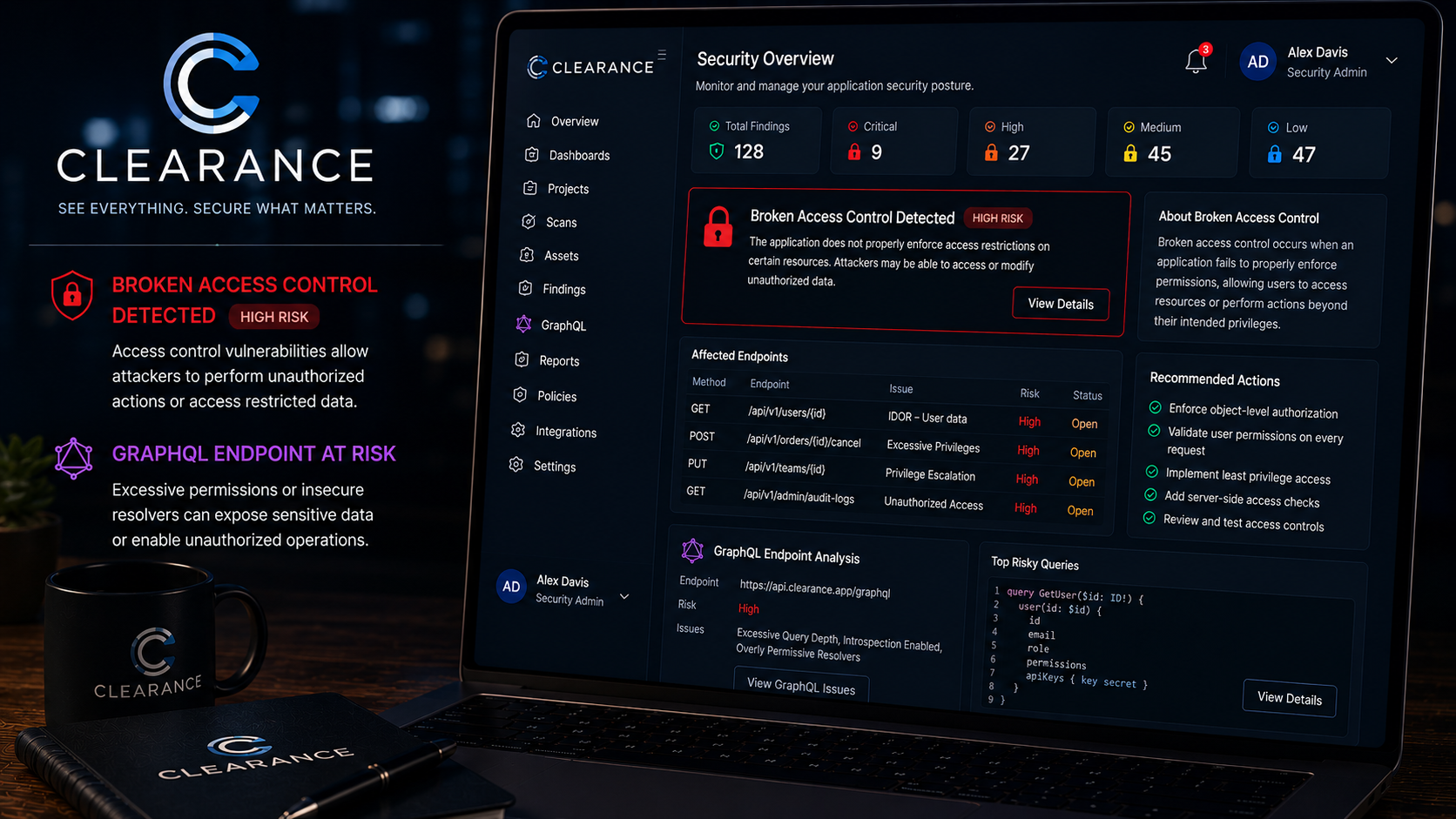Screen dimensions: 1456x819
Task: Expand sidebar Alex Davis account chevron
Action: [x=624, y=596]
